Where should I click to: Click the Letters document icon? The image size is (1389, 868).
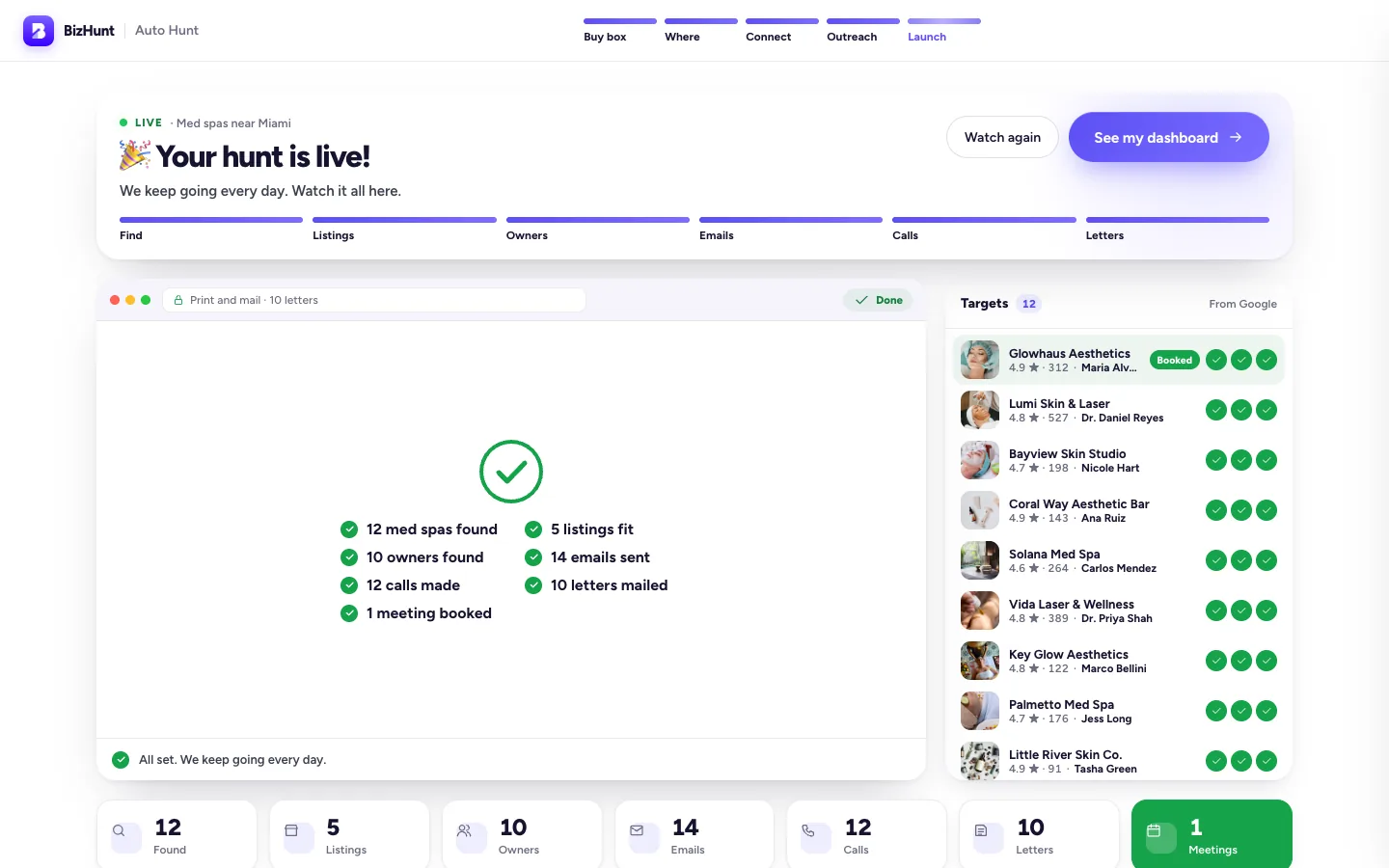point(981,830)
